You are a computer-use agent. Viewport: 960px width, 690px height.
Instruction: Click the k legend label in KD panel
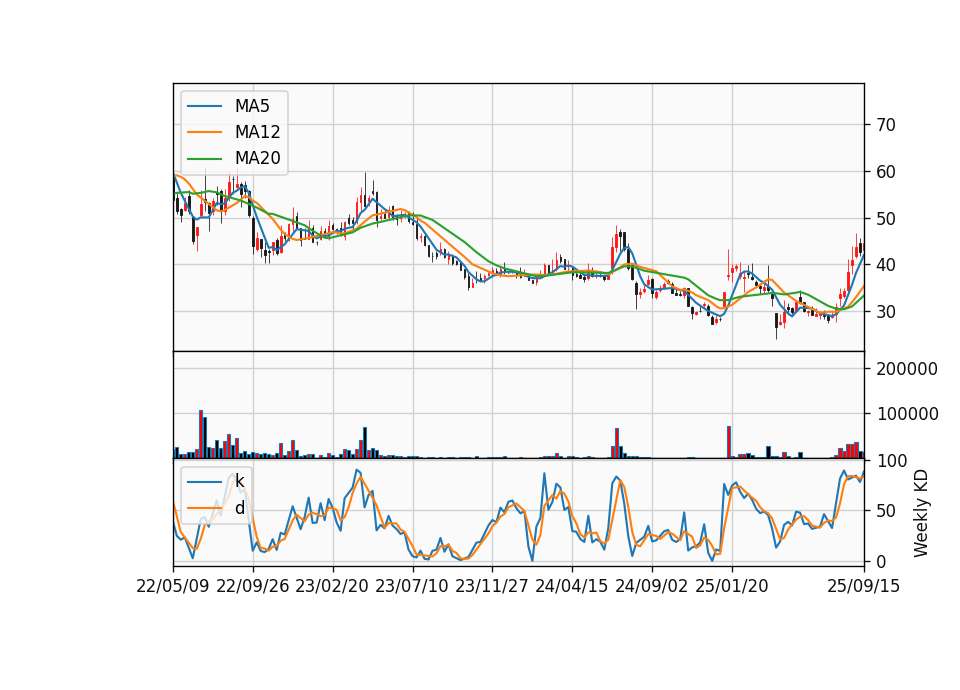239,481
